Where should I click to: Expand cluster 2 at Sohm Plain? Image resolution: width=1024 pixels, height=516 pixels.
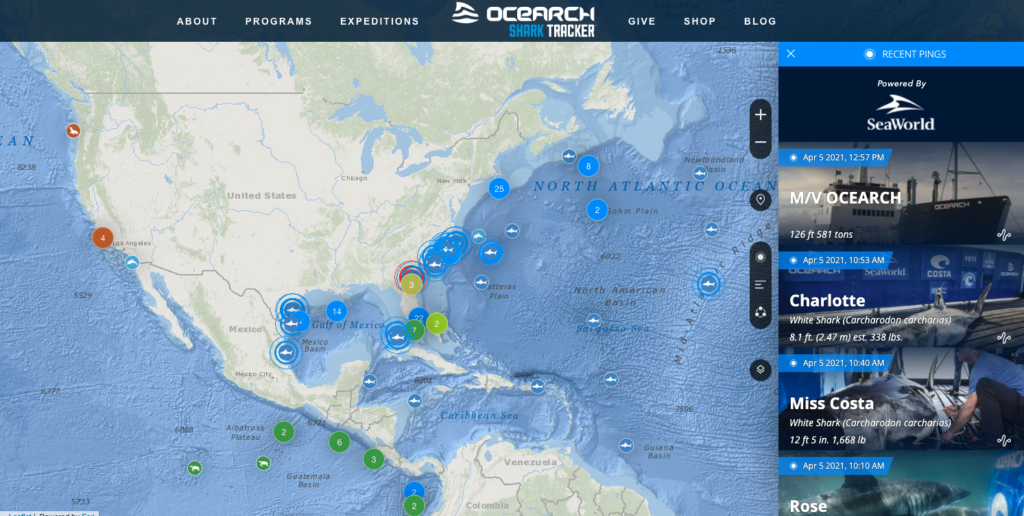pyautogui.click(x=597, y=210)
